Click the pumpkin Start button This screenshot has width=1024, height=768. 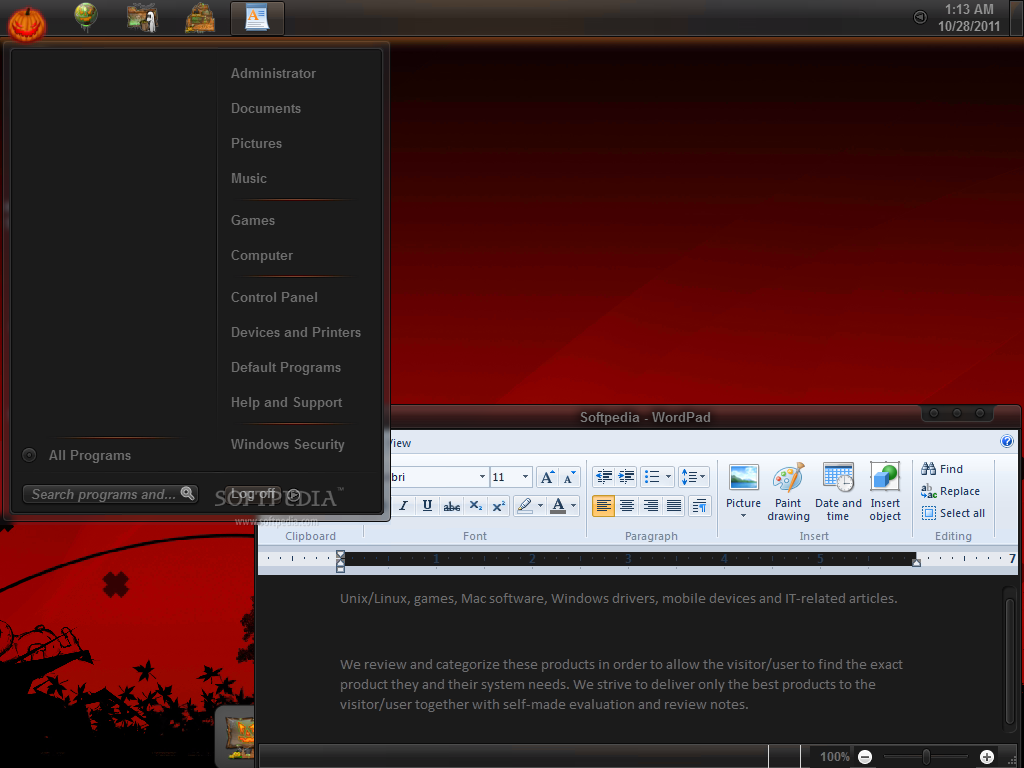(x=27, y=24)
